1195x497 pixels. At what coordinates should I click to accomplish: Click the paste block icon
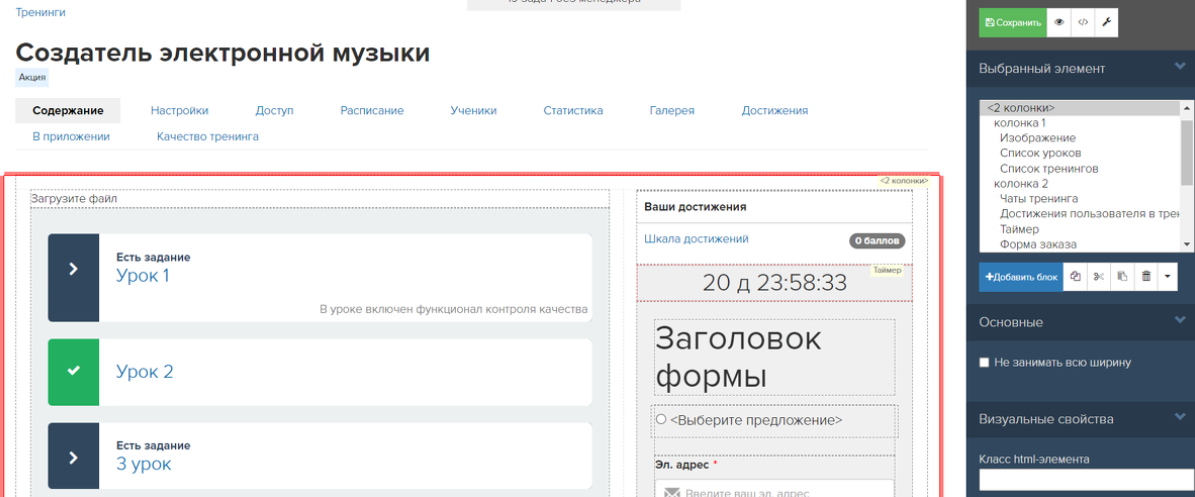tap(1122, 277)
